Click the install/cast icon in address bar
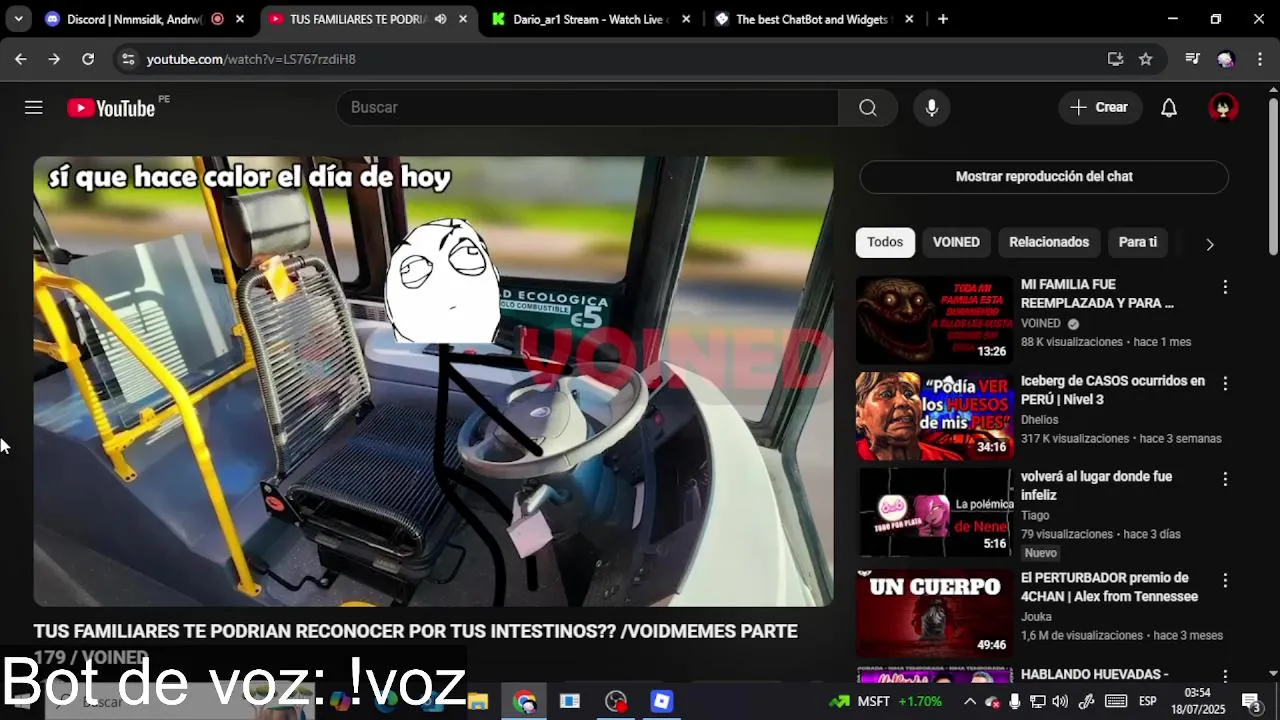Viewport: 1280px width, 720px height. [x=1116, y=59]
